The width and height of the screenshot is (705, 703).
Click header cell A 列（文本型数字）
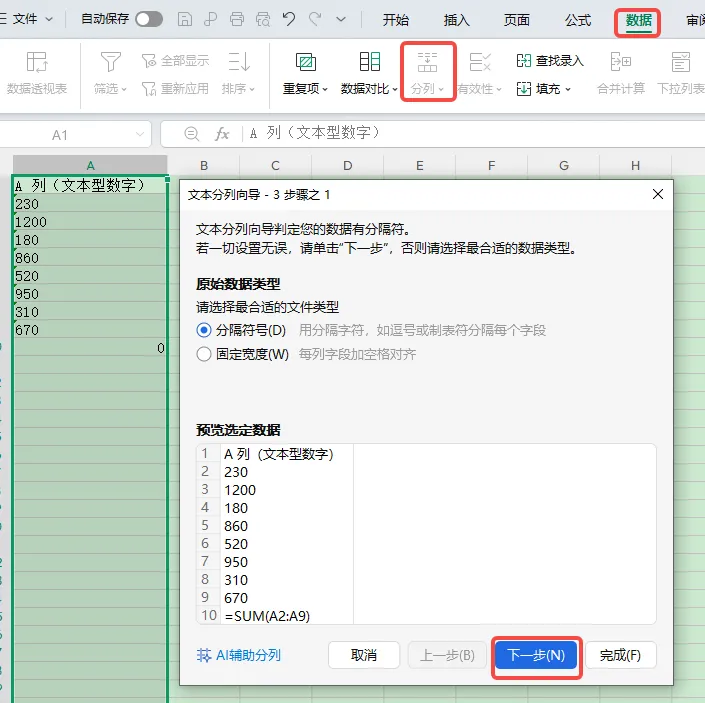(90, 185)
